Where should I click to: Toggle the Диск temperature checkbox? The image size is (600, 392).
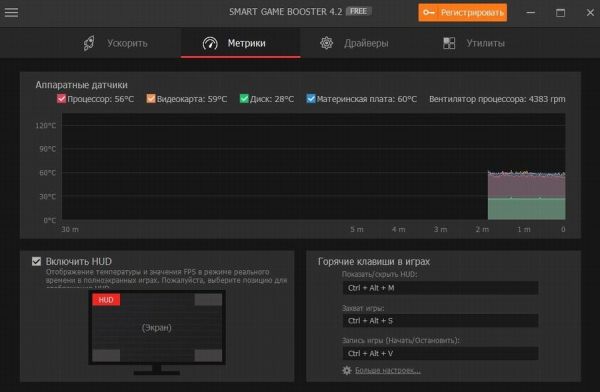click(244, 99)
